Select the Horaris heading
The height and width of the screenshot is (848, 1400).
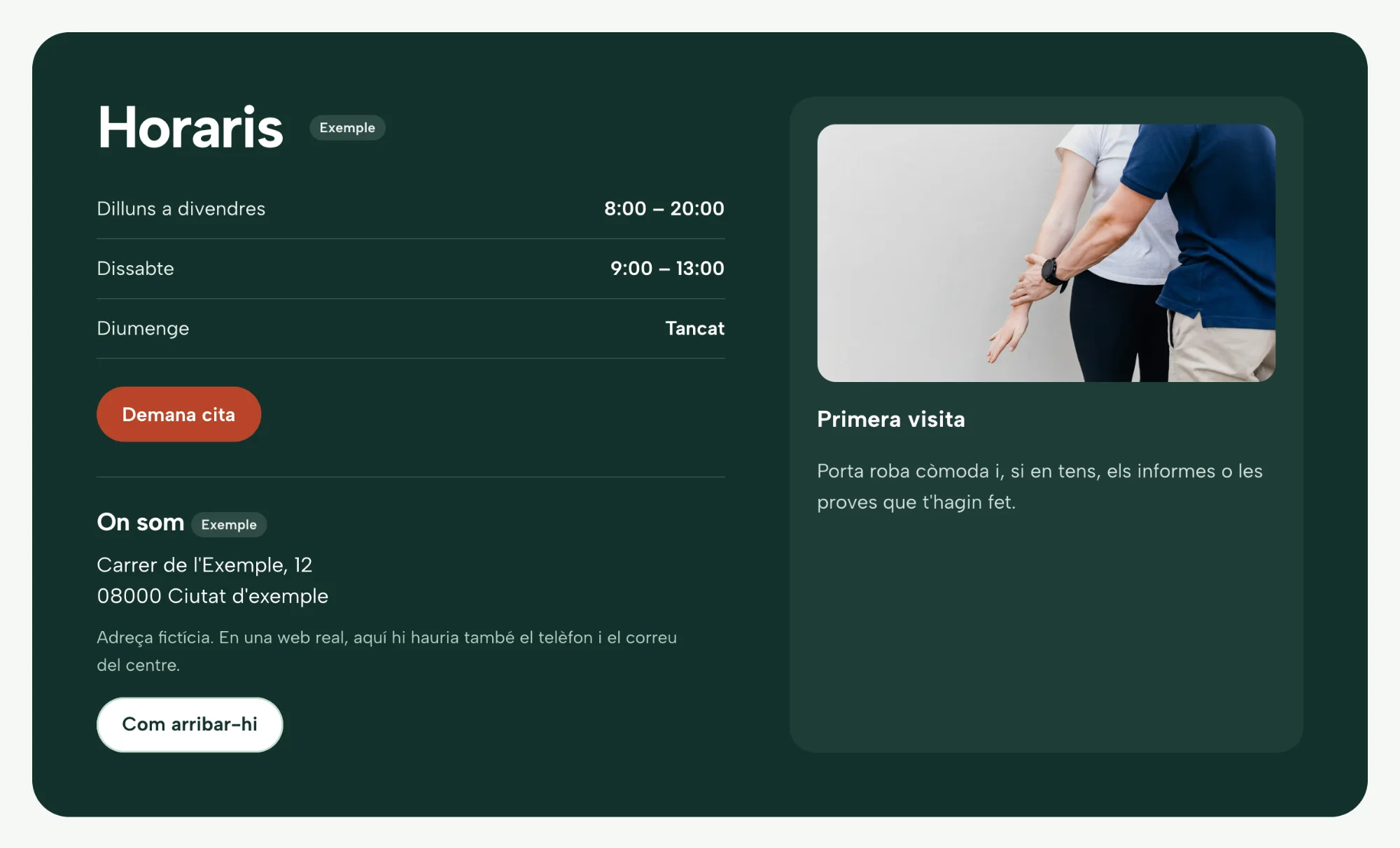point(190,127)
